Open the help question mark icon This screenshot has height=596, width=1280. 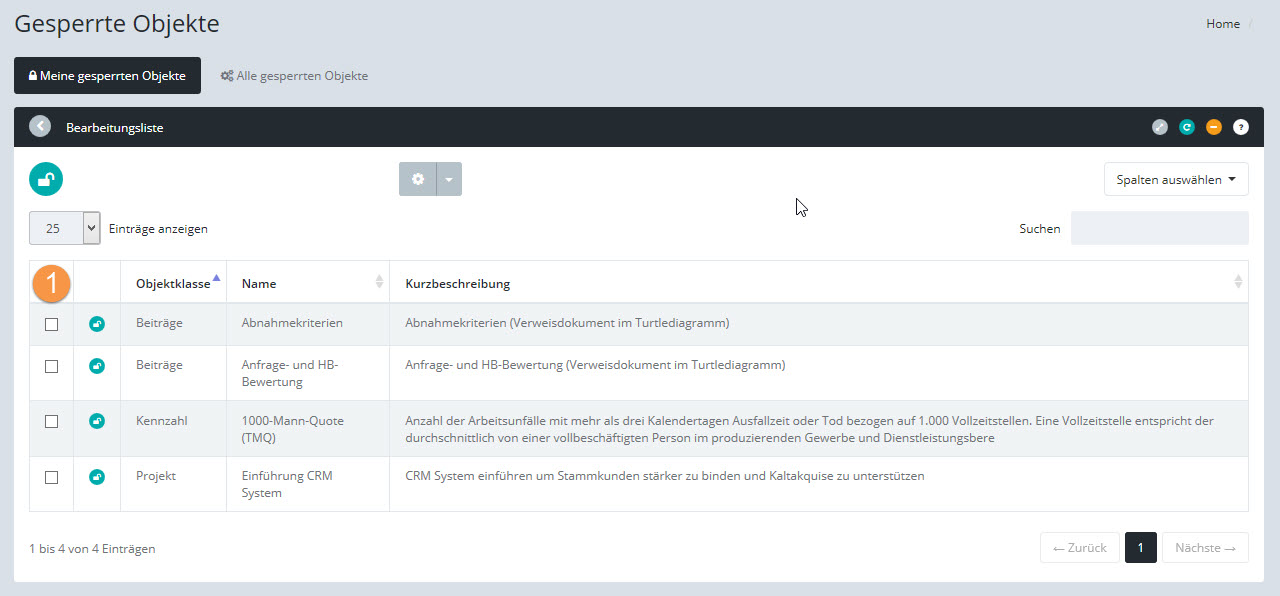(1240, 127)
